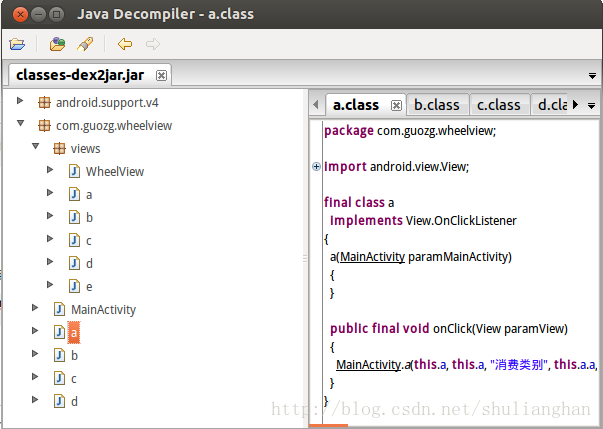603x429 pixels.
Task: Click the splitter handle between panes
Action: [x=305, y=258]
